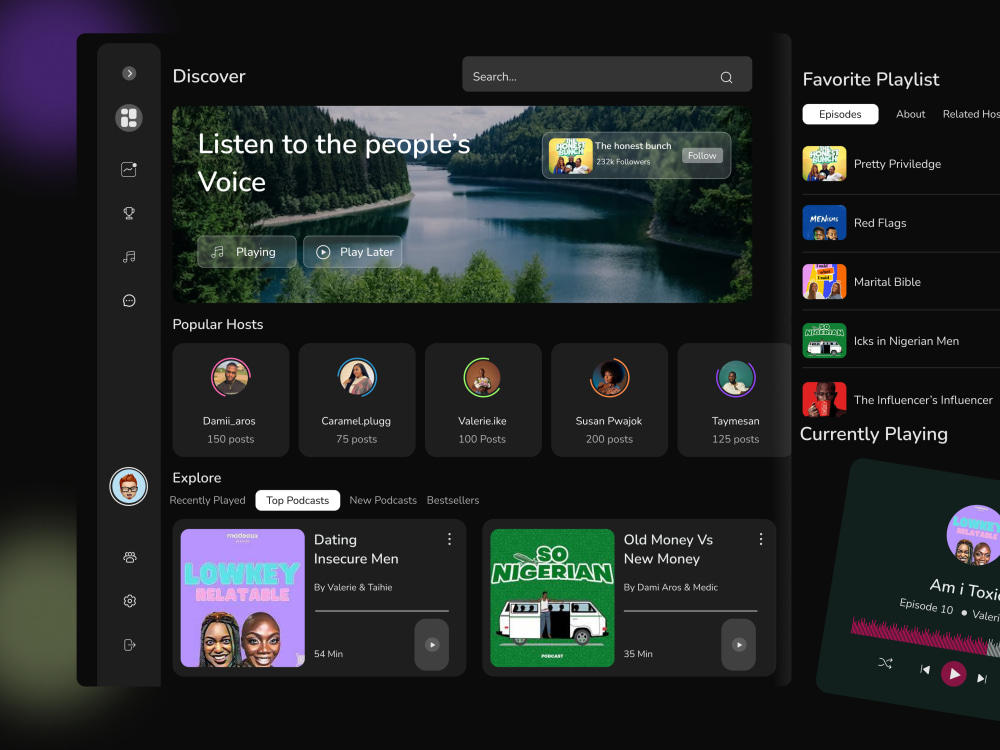Open the dashboard grid icon in sidebar
Screen dimensions: 1000x750
coord(129,118)
